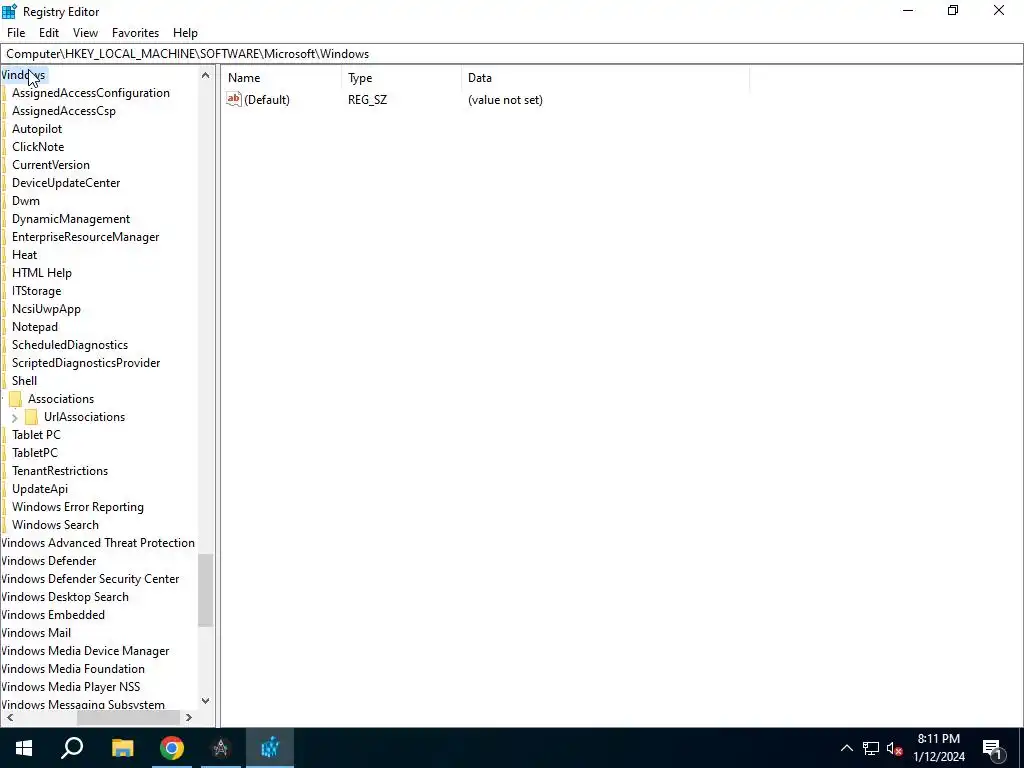This screenshot has width=1024, height=768.
Task: Click the tree scroll down arrow
Action: tap(206, 701)
